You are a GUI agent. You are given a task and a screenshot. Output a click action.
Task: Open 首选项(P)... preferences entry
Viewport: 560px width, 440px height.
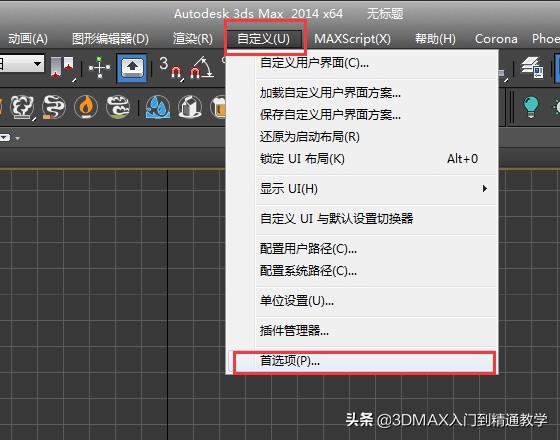[x=362, y=361]
